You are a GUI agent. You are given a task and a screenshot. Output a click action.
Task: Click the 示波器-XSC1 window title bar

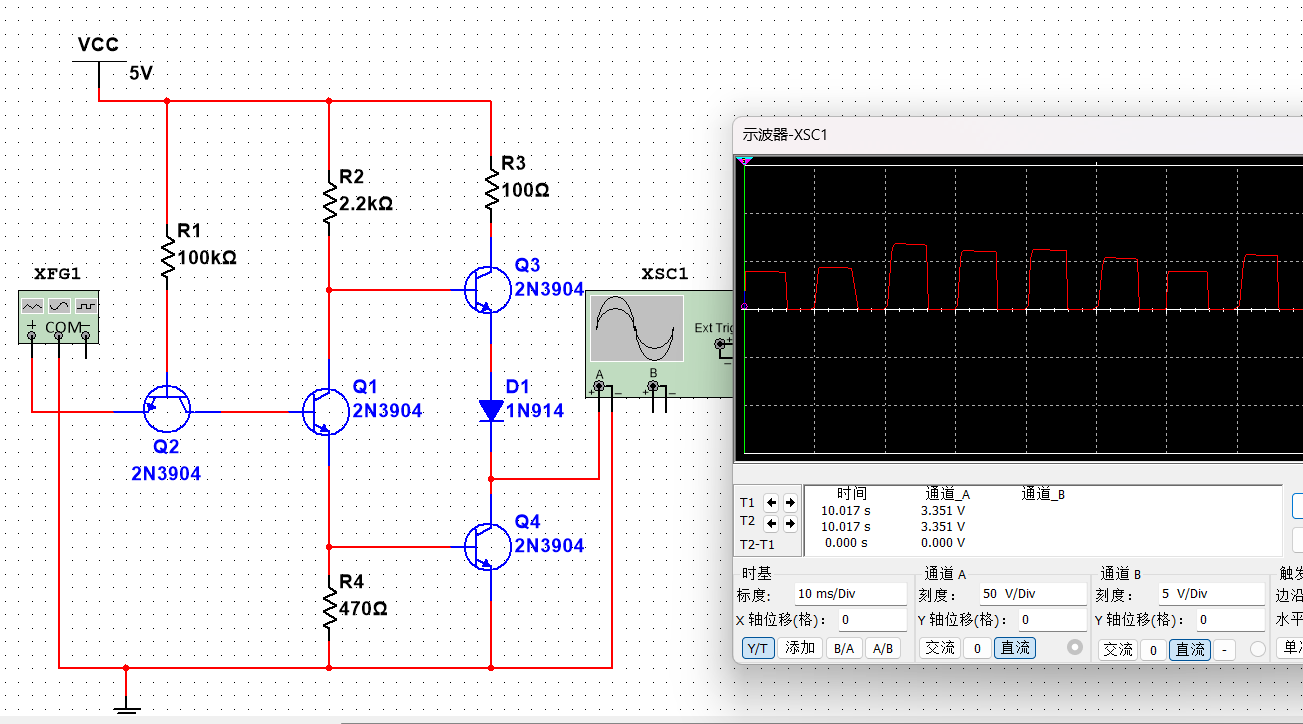pyautogui.click(x=1018, y=134)
